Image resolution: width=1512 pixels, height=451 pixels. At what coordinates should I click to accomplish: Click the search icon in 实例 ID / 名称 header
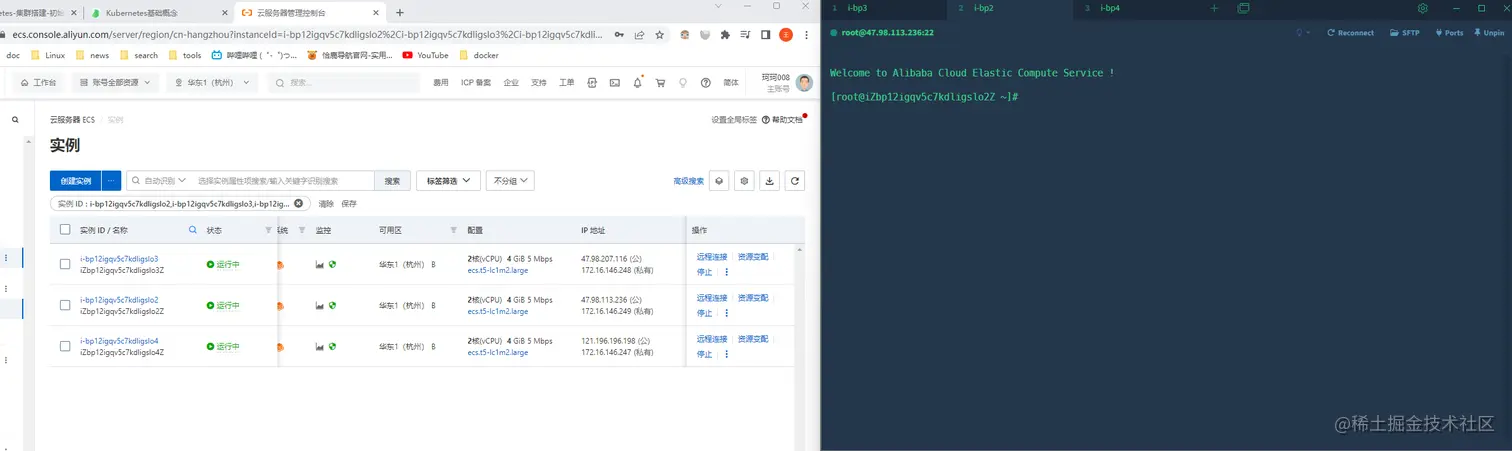point(193,230)
